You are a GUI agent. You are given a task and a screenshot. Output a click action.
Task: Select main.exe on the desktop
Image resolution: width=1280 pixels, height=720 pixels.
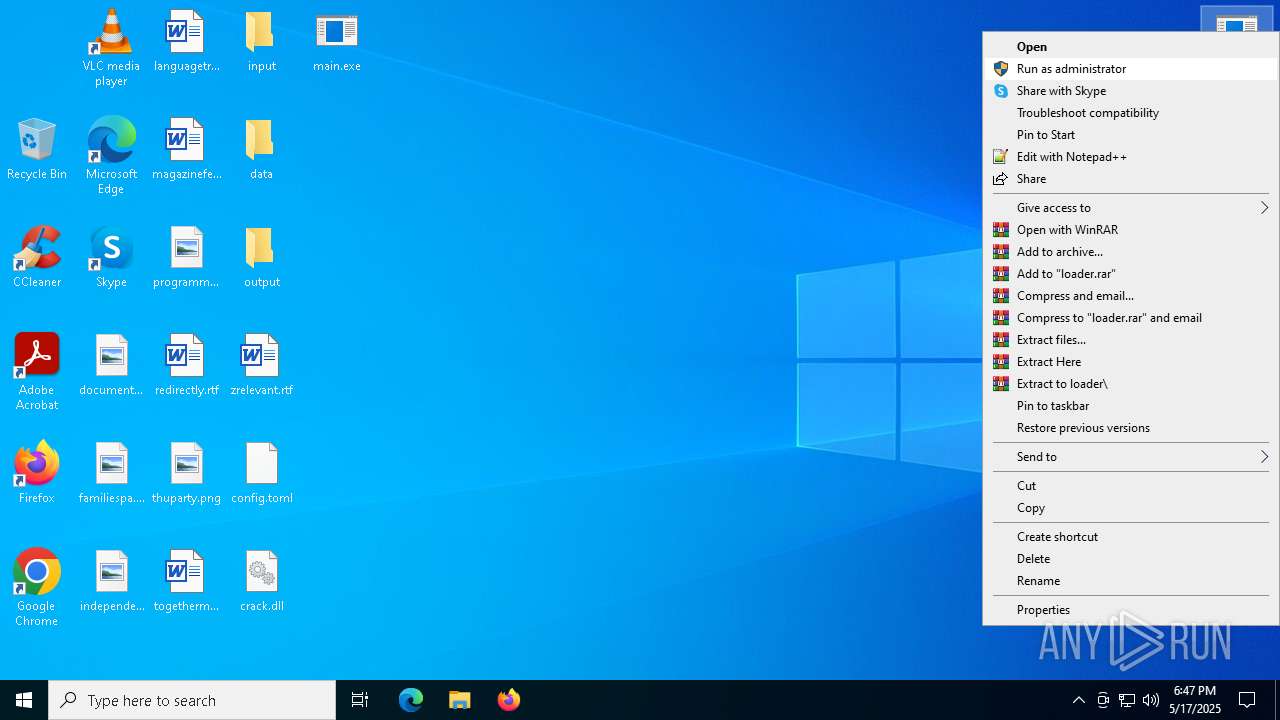[336, 42]
